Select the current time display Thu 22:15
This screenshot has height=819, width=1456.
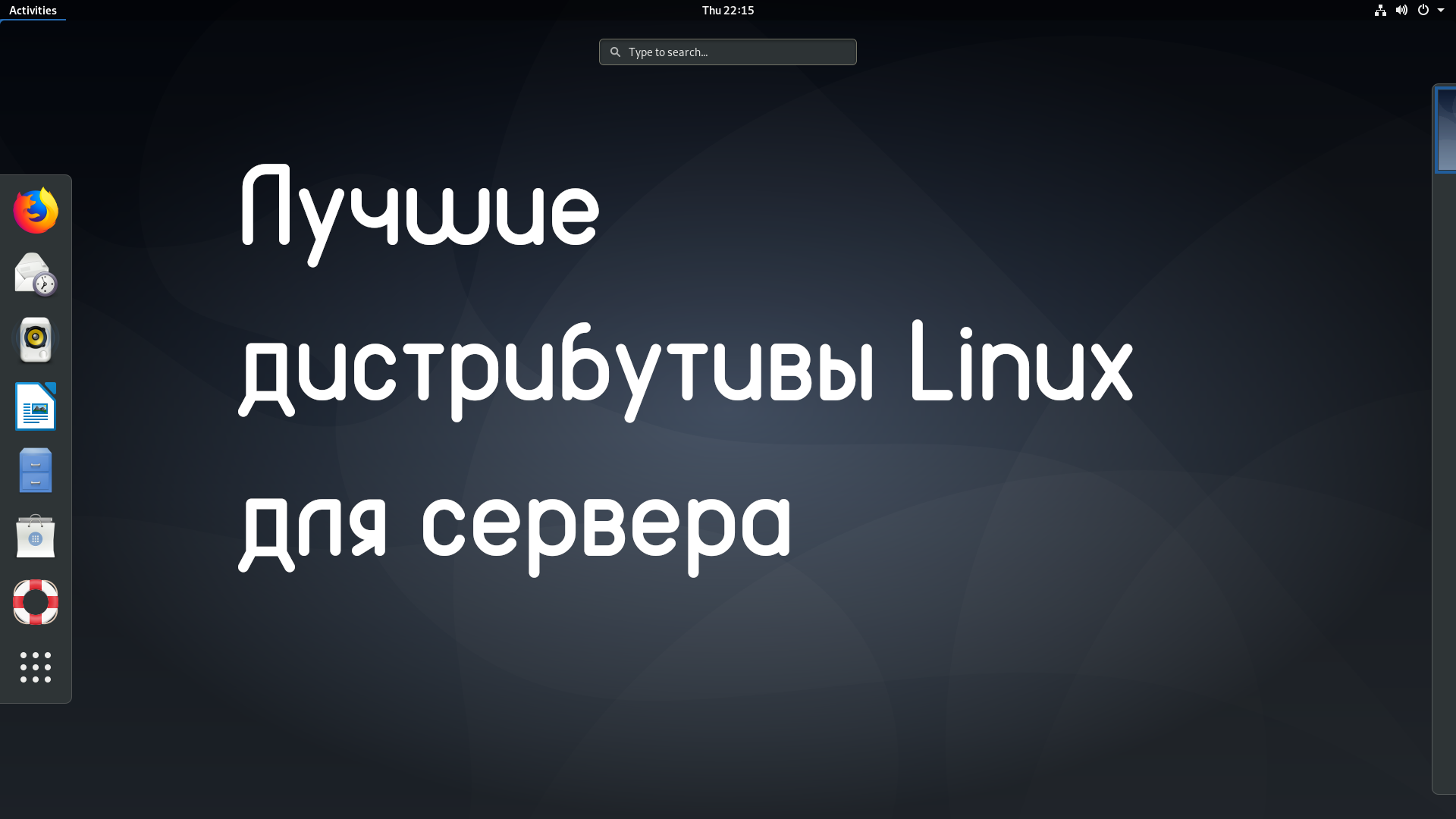pos(728,10)
